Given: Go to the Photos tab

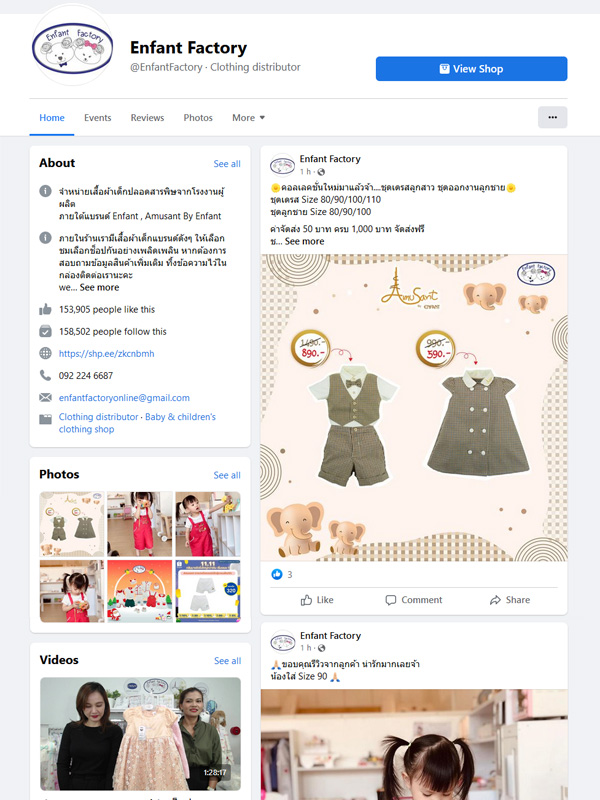Looking at the screenshot, I should click(x=198, y=118).
